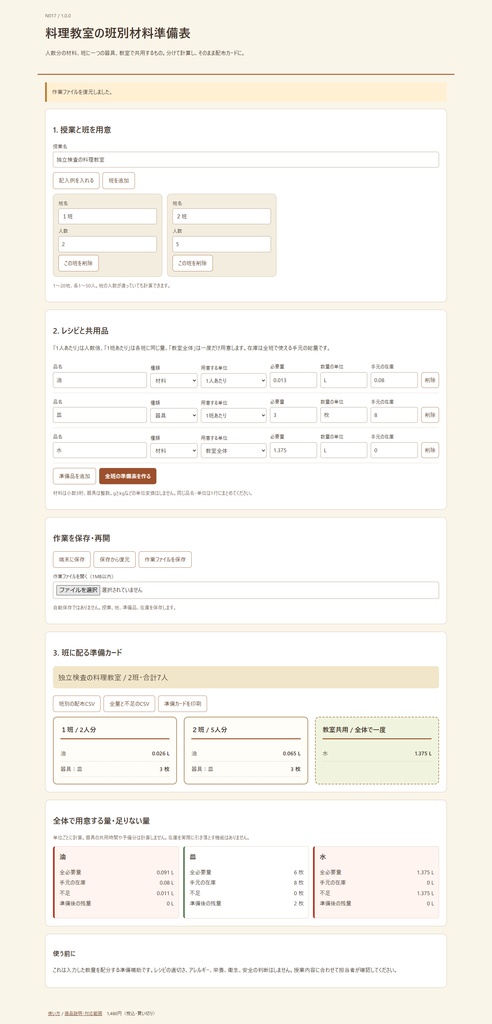The image size is (492, 1024).
Task: Click the 準備後の残量 2 枚 value for 皿
Action: coord(299,903)
